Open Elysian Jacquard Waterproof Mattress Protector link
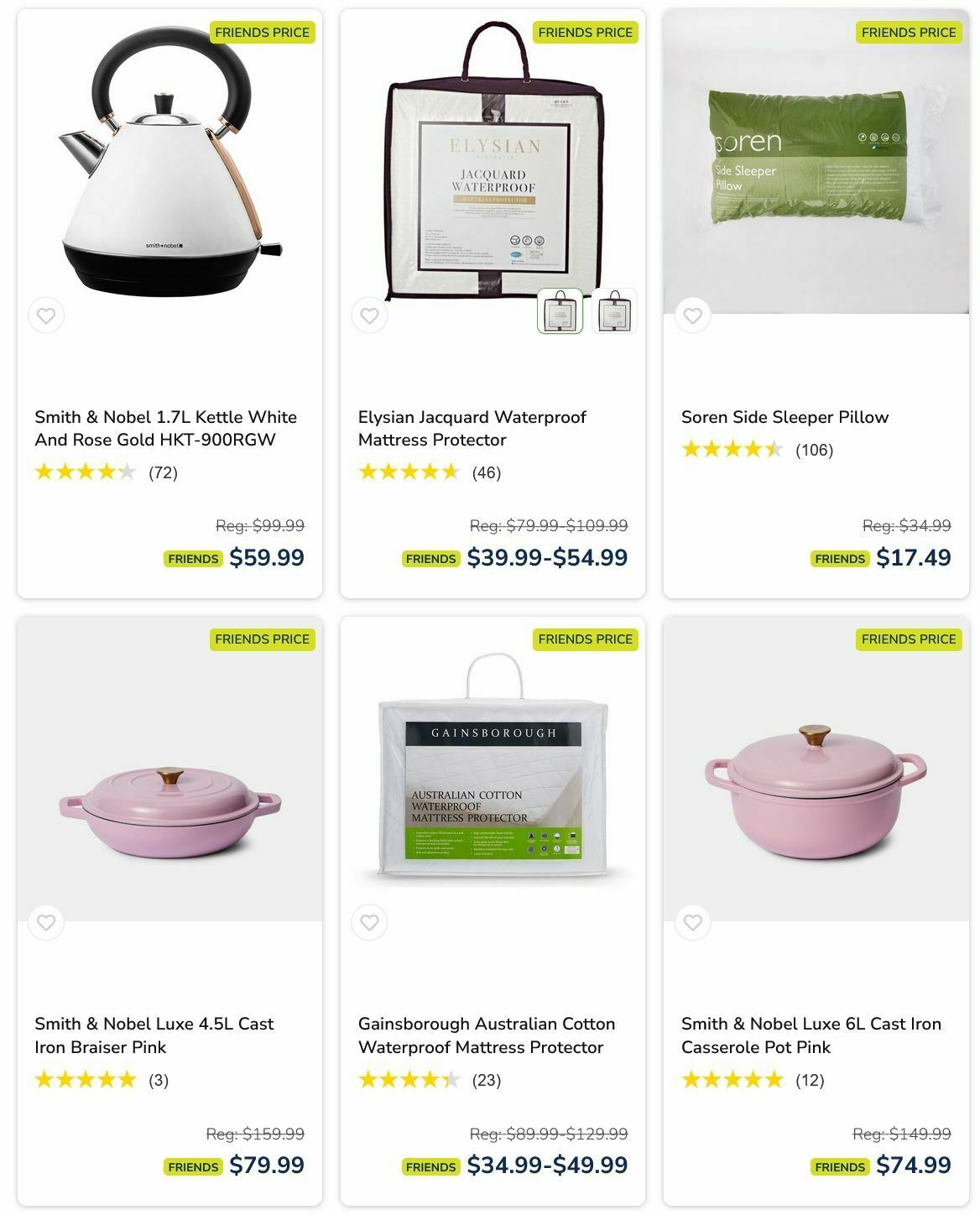 [472, 429]
